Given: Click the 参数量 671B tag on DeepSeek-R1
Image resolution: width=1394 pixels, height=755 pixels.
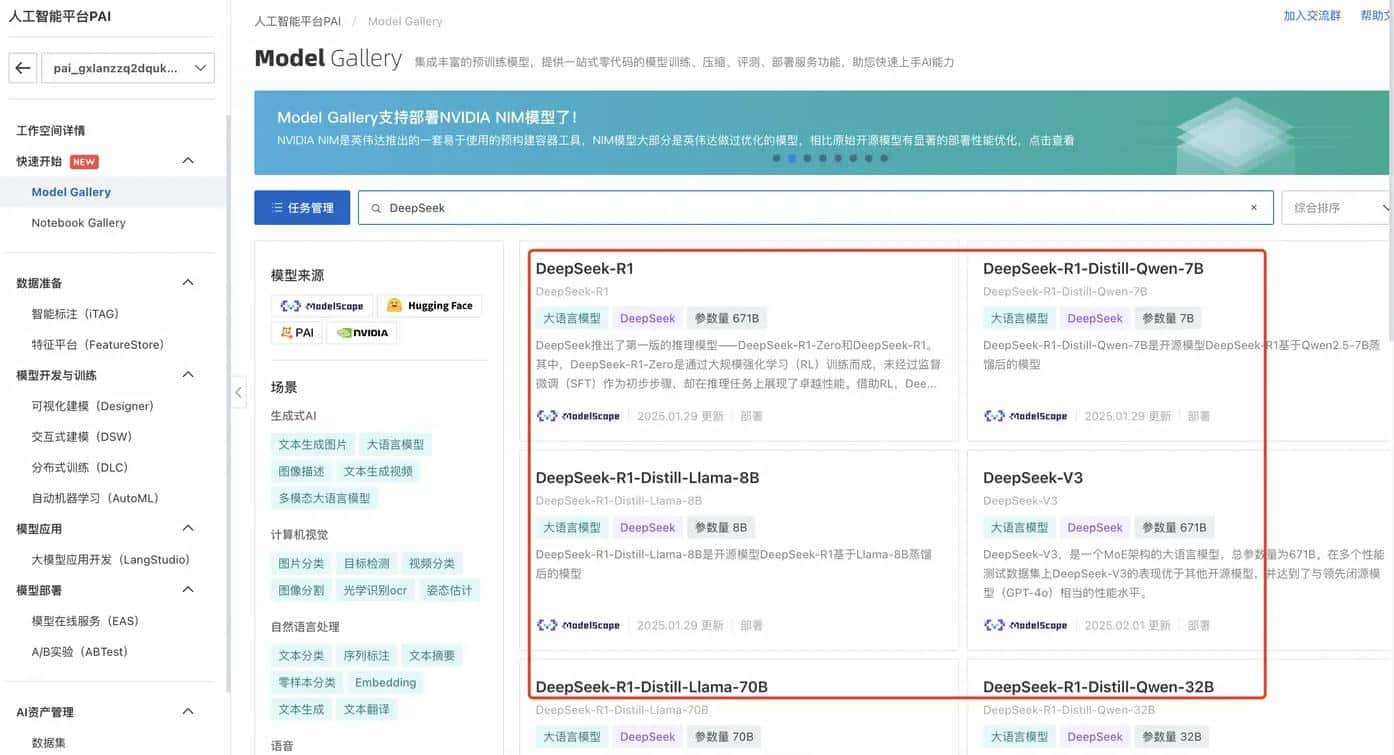Looking at the screenshot, I should 727,319.
